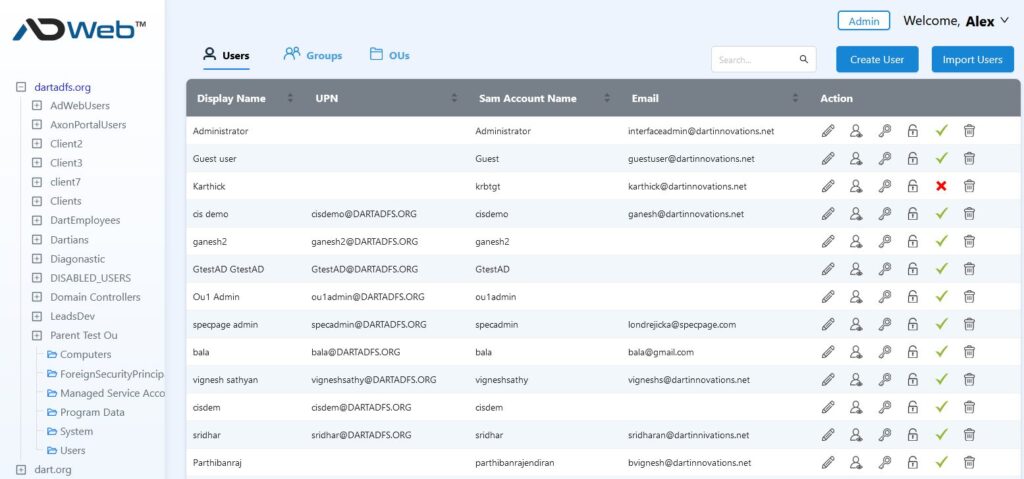Image resolution: width=1024 pixels, height=479 pixels.
Task: Toggle bala enabled status check
Action: click(941, 352)
